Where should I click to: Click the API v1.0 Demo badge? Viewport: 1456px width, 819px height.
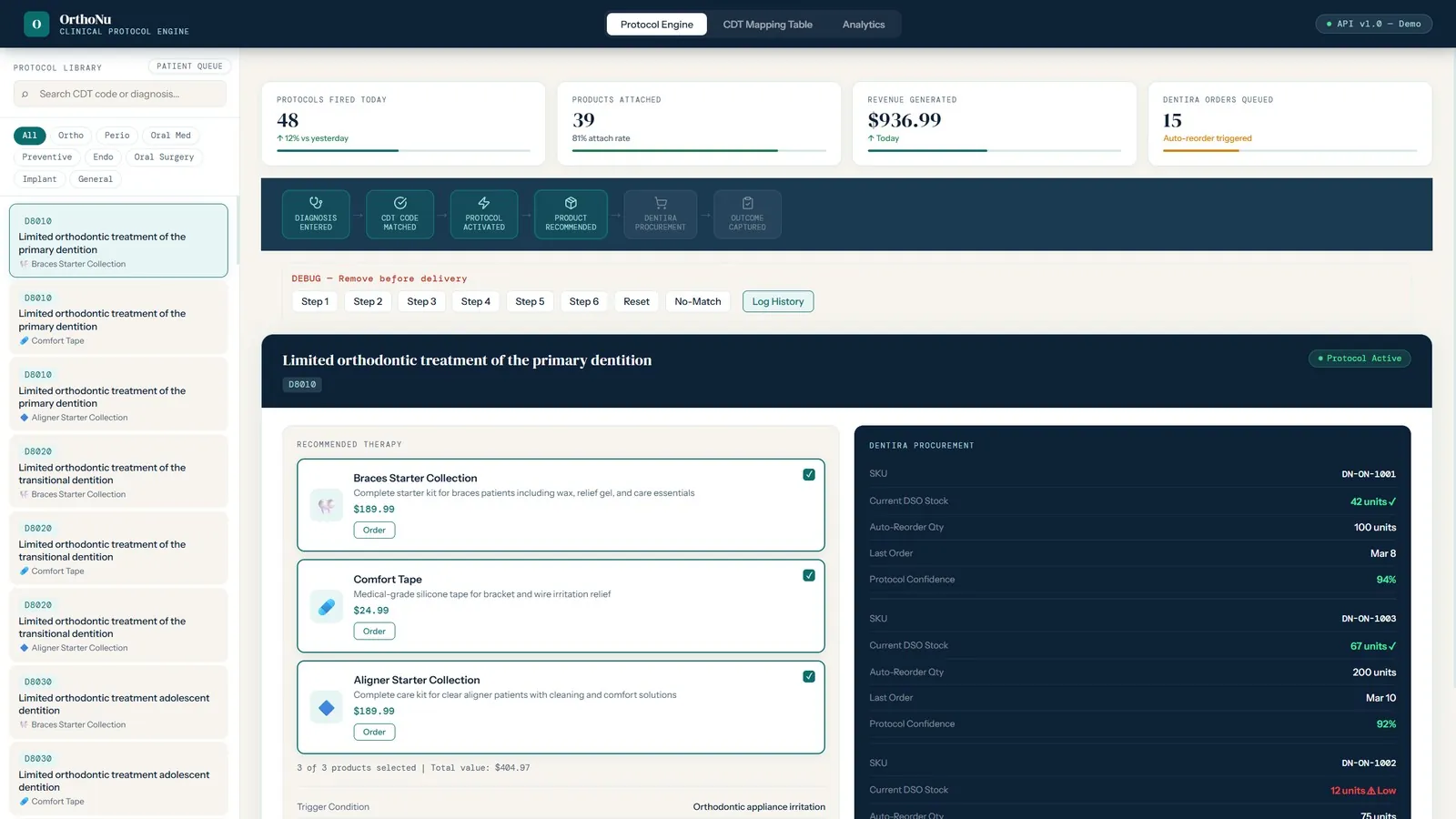click(1373, 24)
